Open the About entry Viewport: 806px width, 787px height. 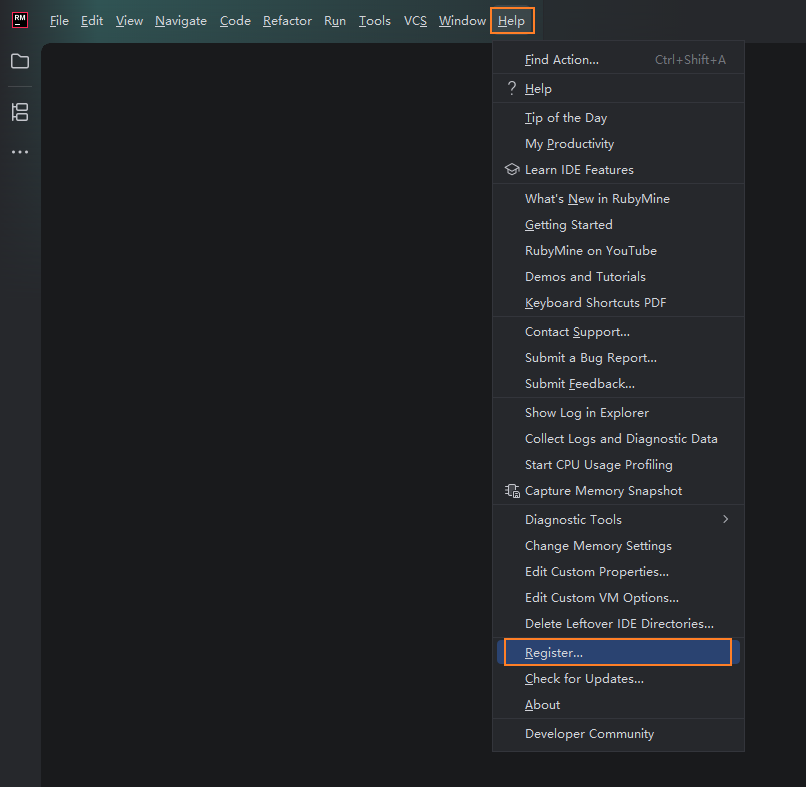click(618, 704)
